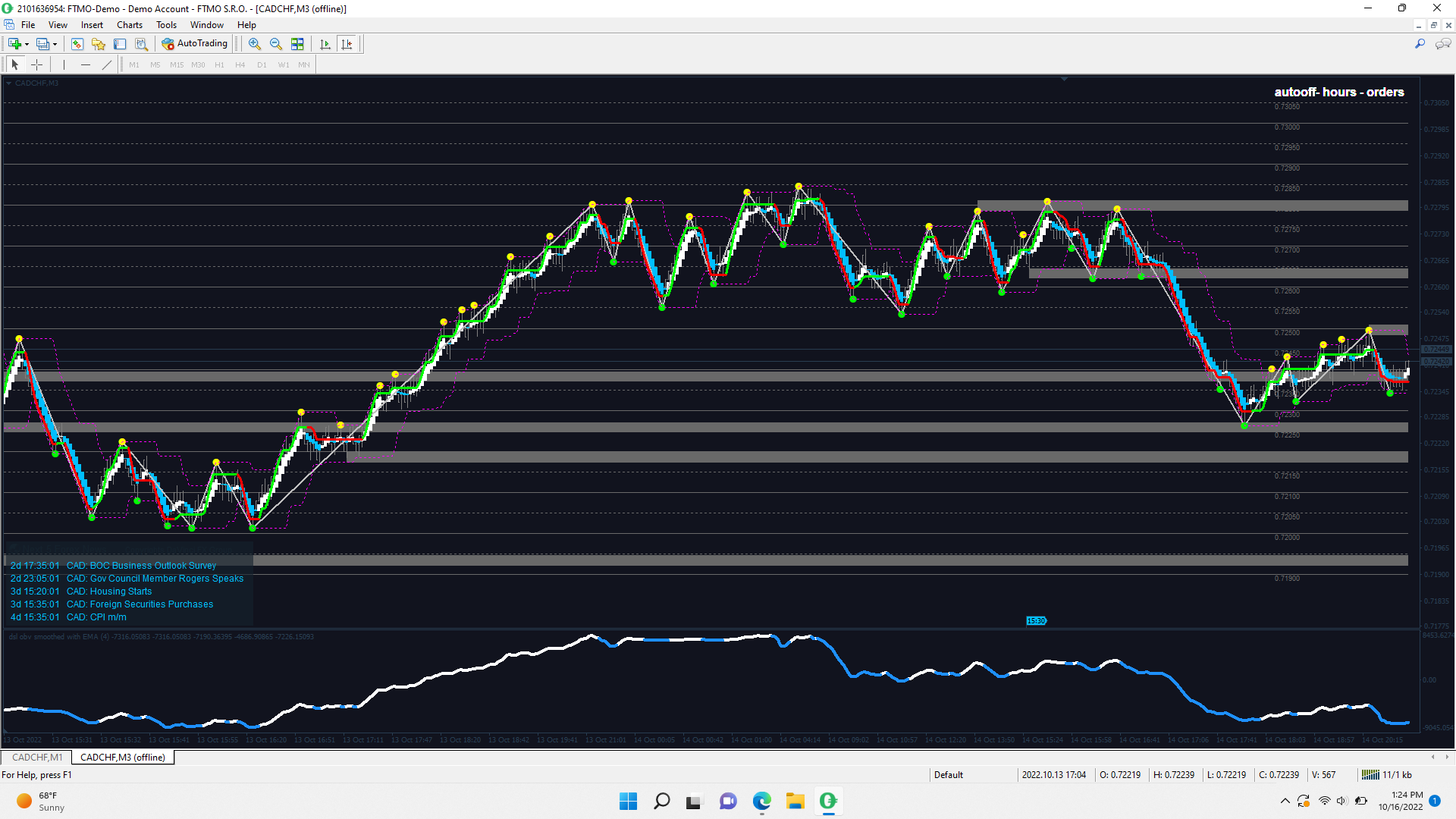Expand the Profiles dropdown arrow

(55, 44)
